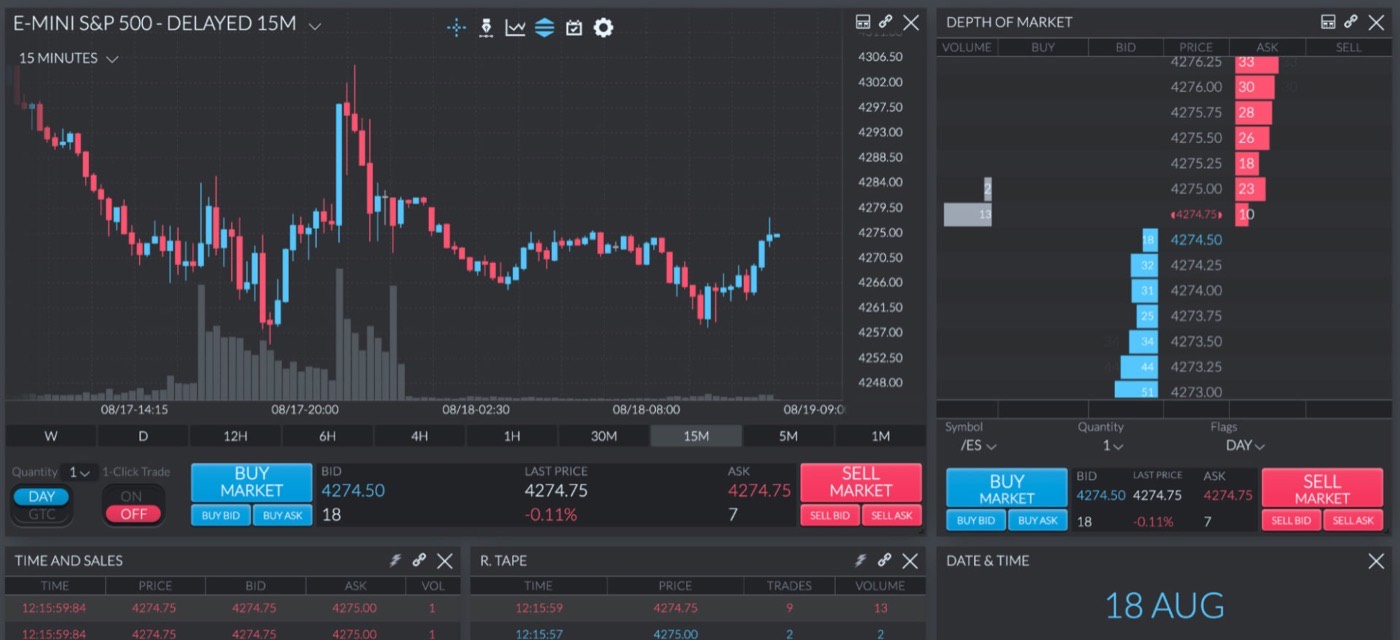Click SELL BID in the chart panel

tap(830, 515)
